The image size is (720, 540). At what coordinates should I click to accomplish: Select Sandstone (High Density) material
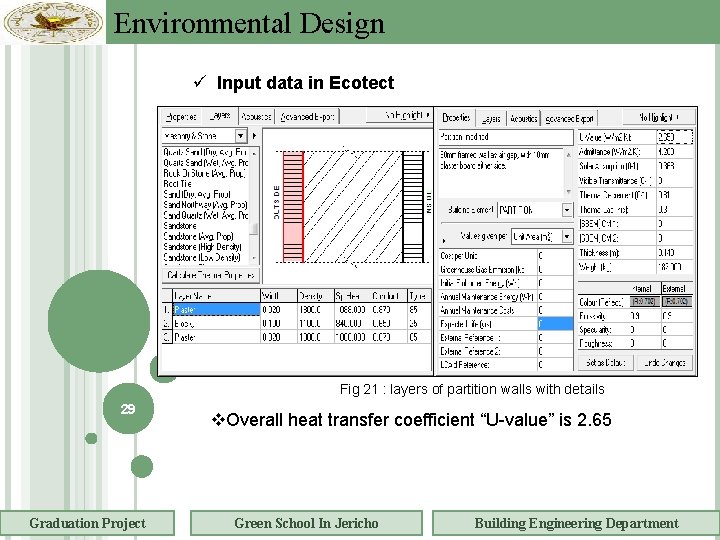202,247
